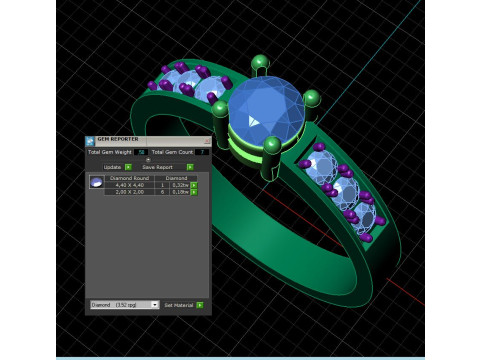Image resolution: width=480 pixels, height=360 pixels.
Task: Click the Update button label
Action: pos(112,167)
